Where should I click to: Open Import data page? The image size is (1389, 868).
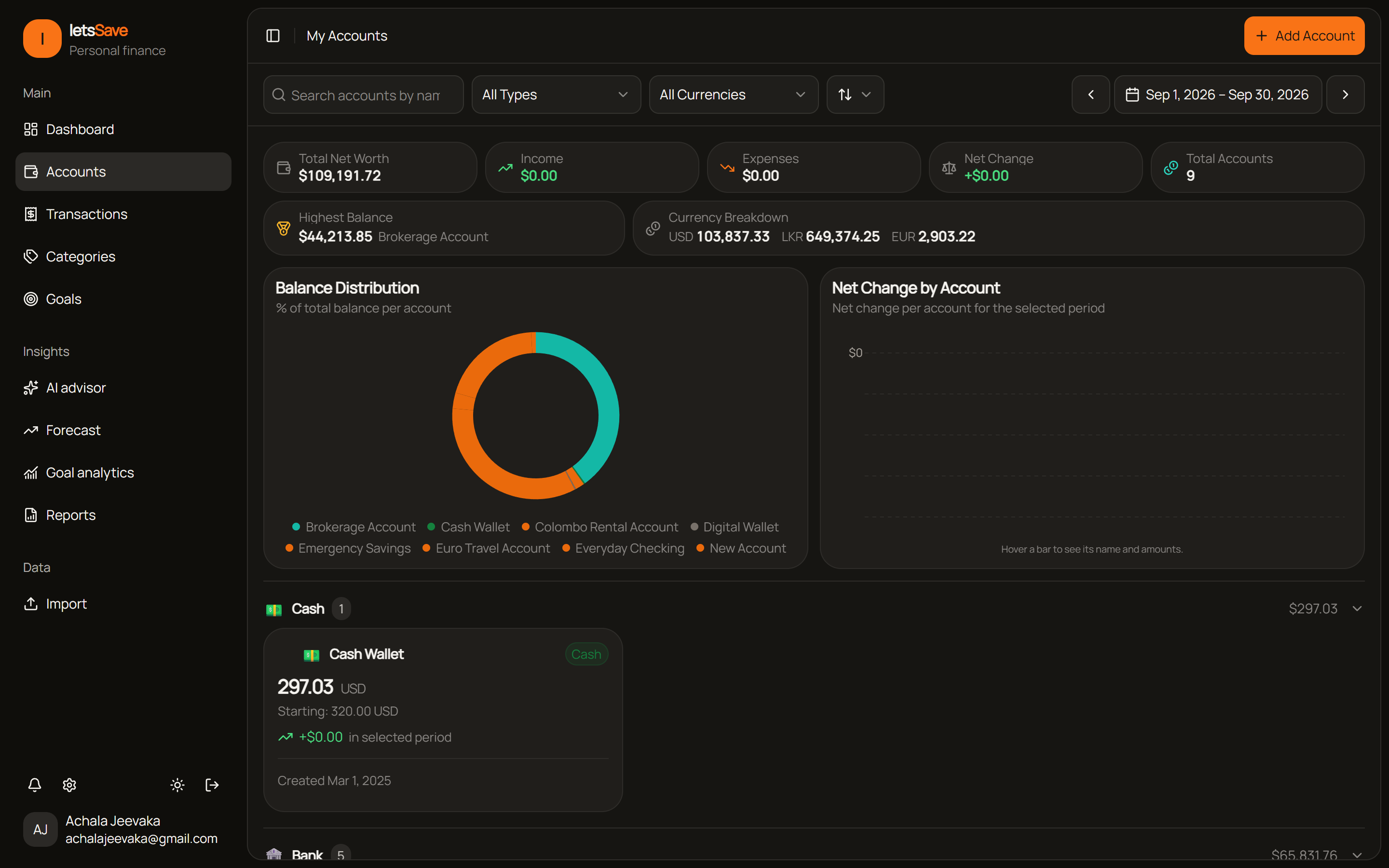coord(123,604)
